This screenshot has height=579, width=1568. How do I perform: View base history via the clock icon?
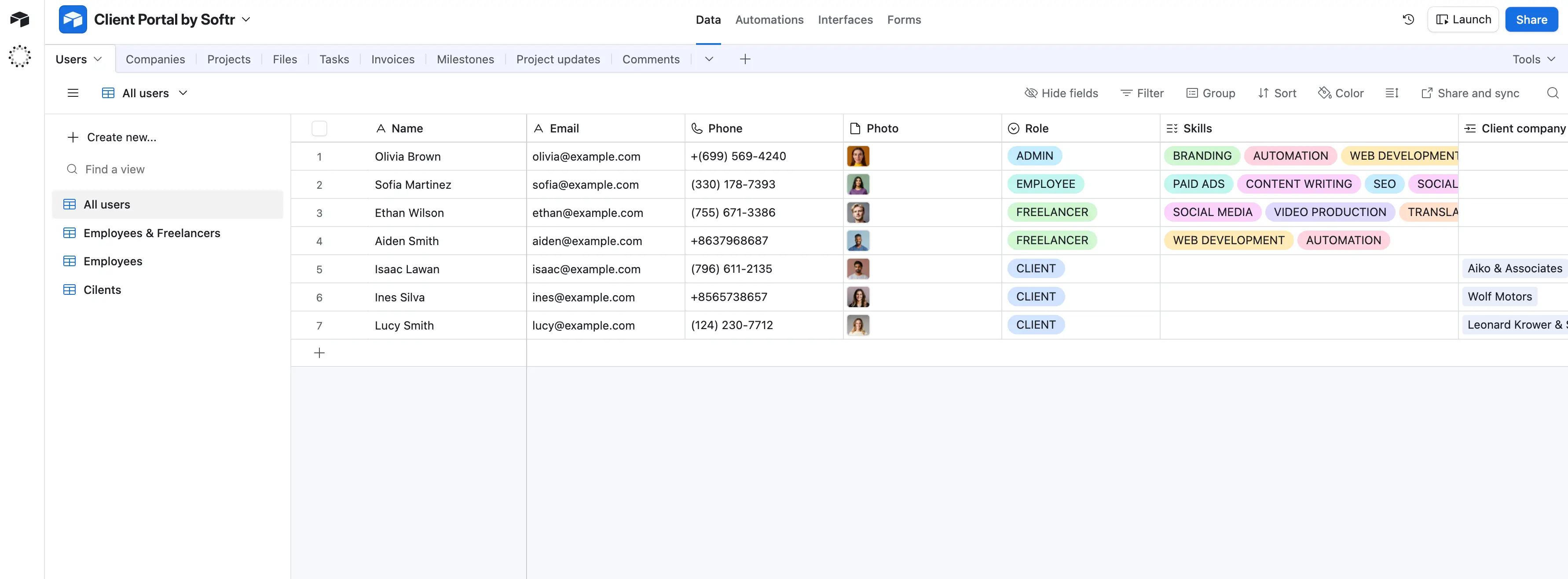(x=1408, y=19)
